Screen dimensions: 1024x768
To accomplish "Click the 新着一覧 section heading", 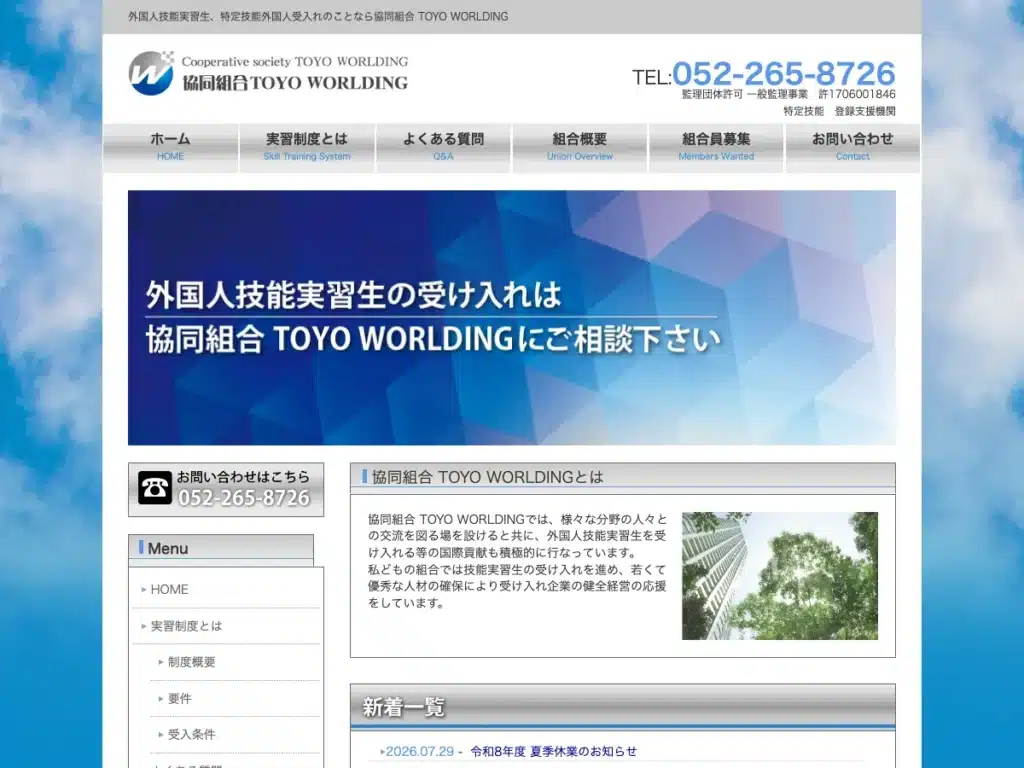I will point(404,707).
